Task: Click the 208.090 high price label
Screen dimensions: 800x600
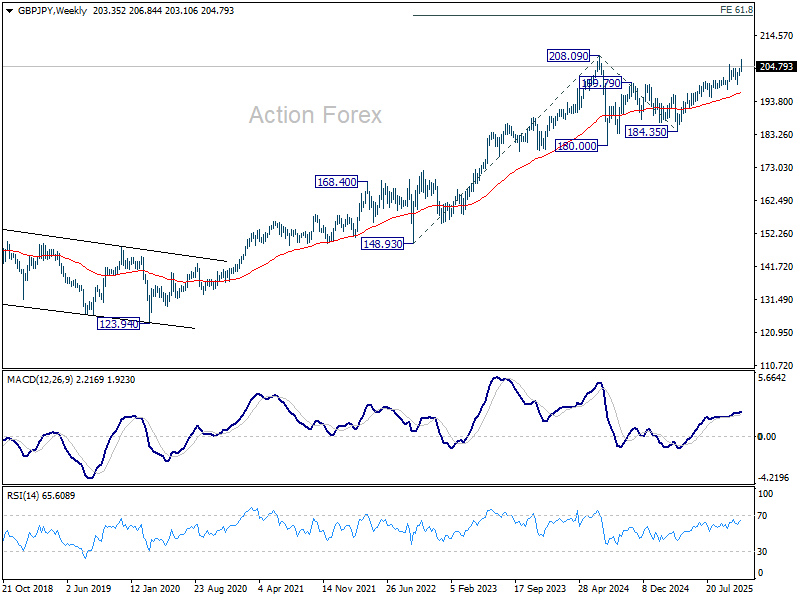Action: point(568,57)
